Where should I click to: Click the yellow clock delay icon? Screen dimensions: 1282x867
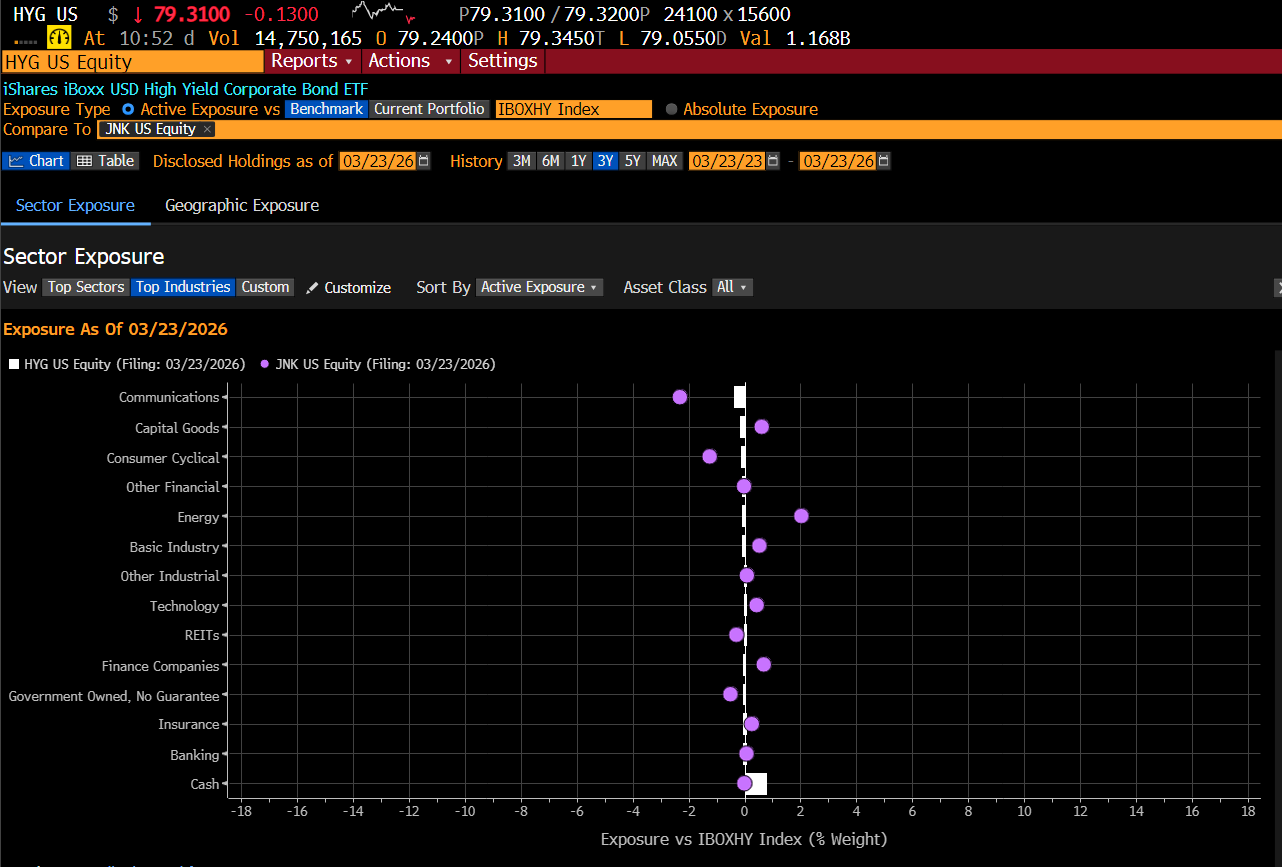click(x=60, y=38)
